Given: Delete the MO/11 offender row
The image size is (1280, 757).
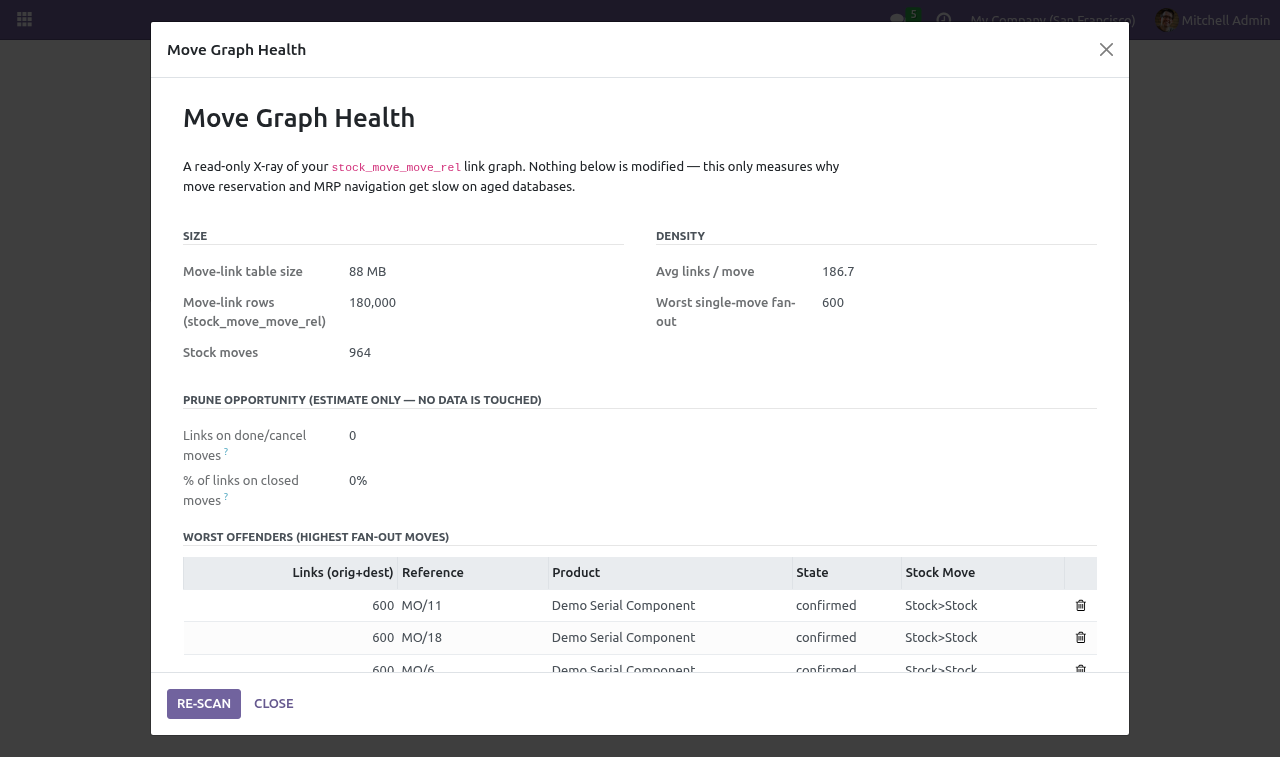Looking at the screenshot, I should pyautogui.click(x=1080, y=606).
